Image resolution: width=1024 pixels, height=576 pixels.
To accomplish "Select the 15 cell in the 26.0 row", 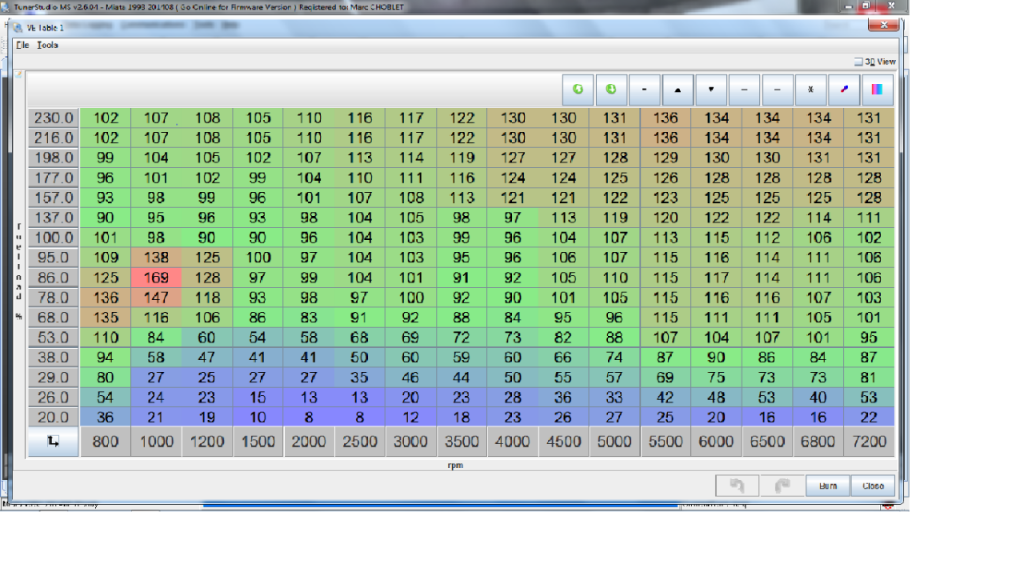I will pyautogui.click(x=258, y=397).
